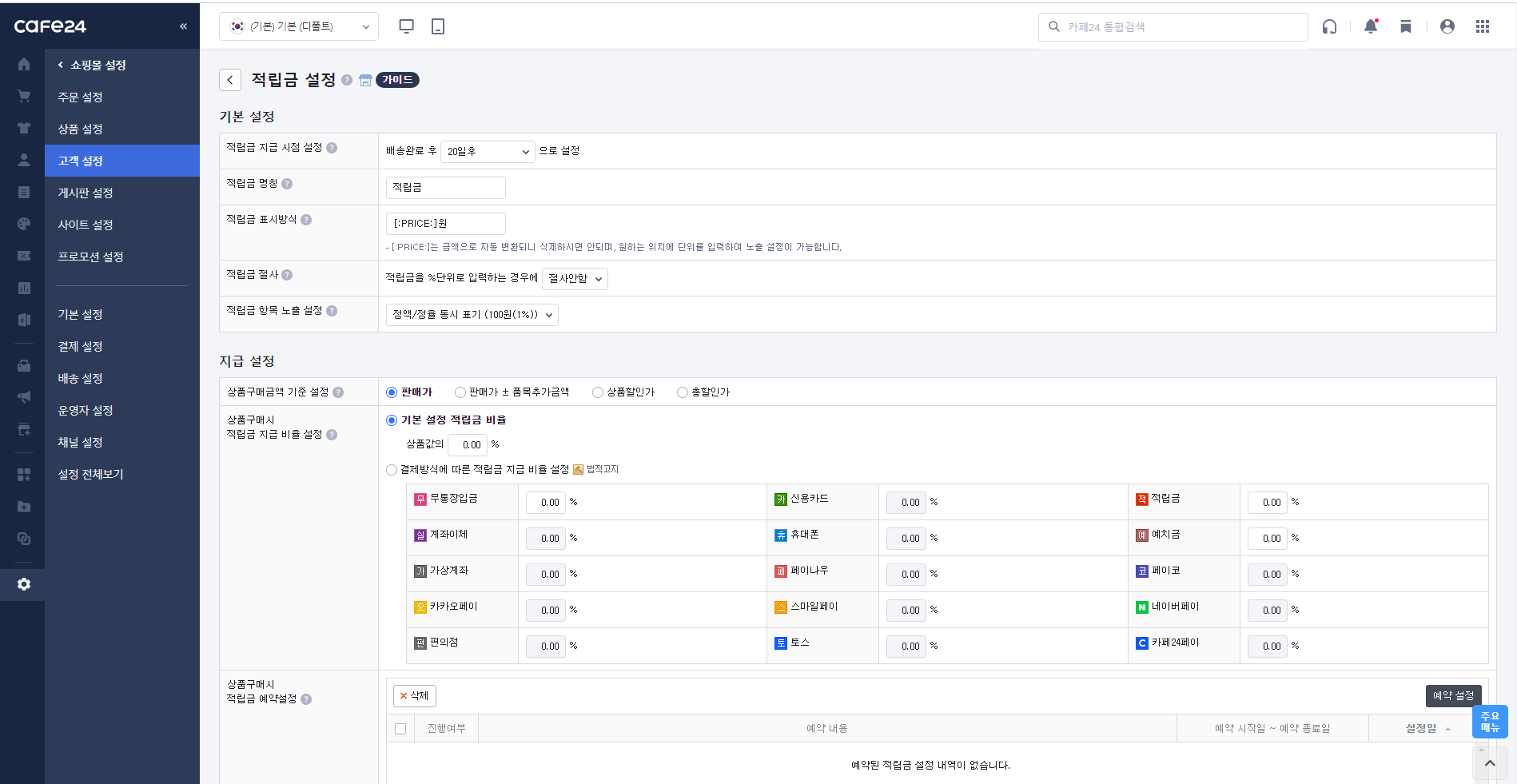Viewport: 1517px width, 784px height.
Task: Click the back arrow button next to title
Action: tap(230, 80)
